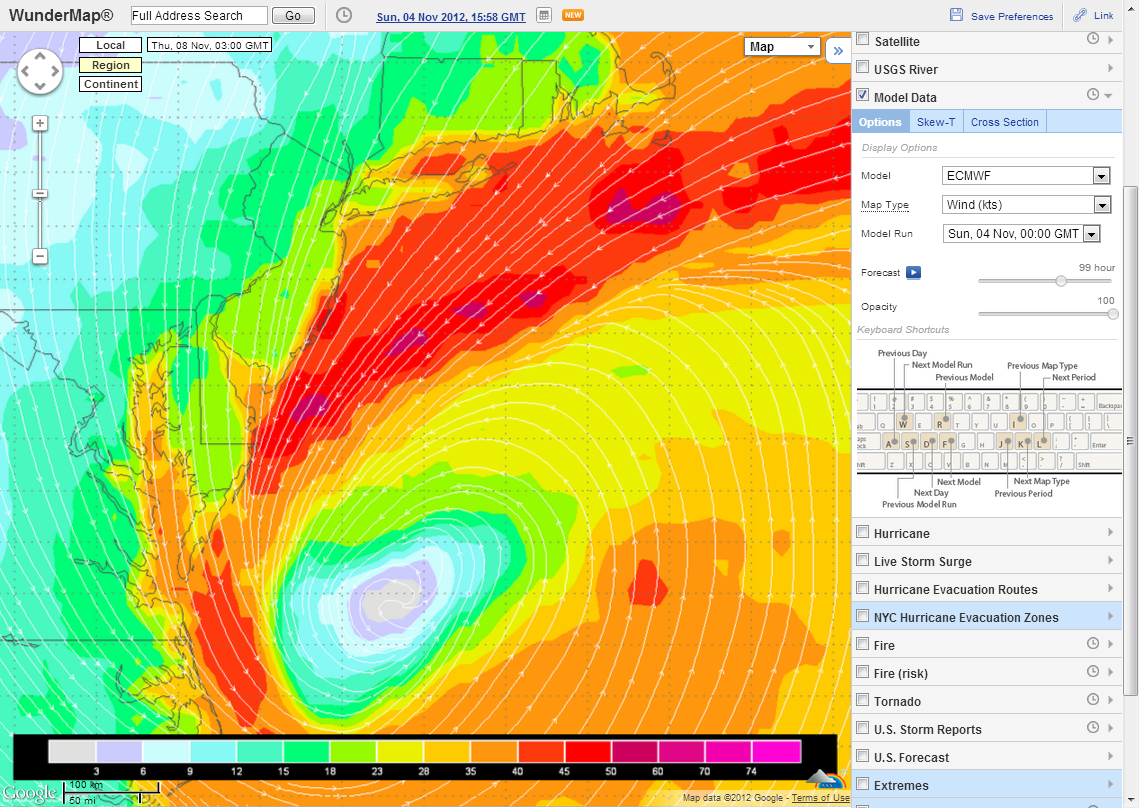Enable NYC Hurricane Evacuation Zones checkbox
The image size is (1139, 808).
863,616
